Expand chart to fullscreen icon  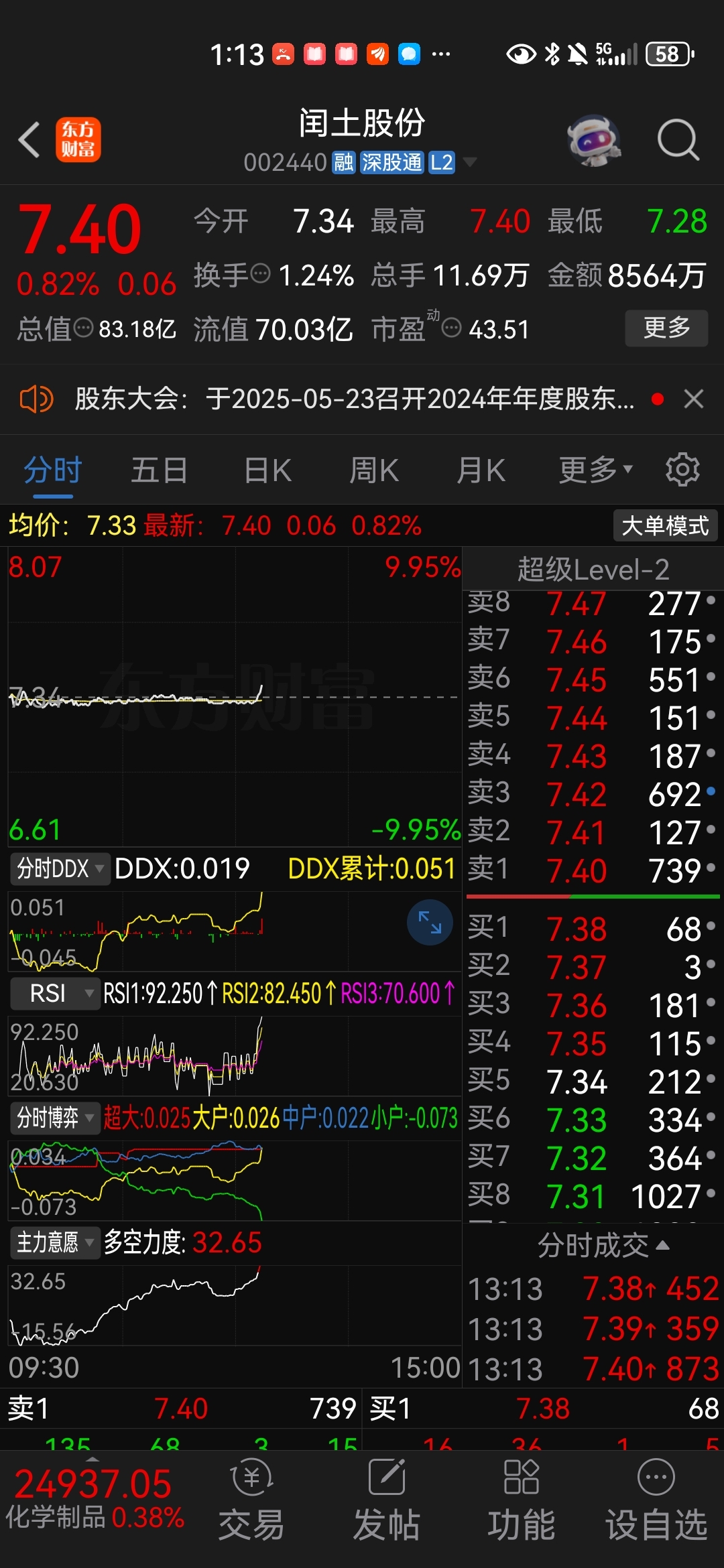pos(430,922)
